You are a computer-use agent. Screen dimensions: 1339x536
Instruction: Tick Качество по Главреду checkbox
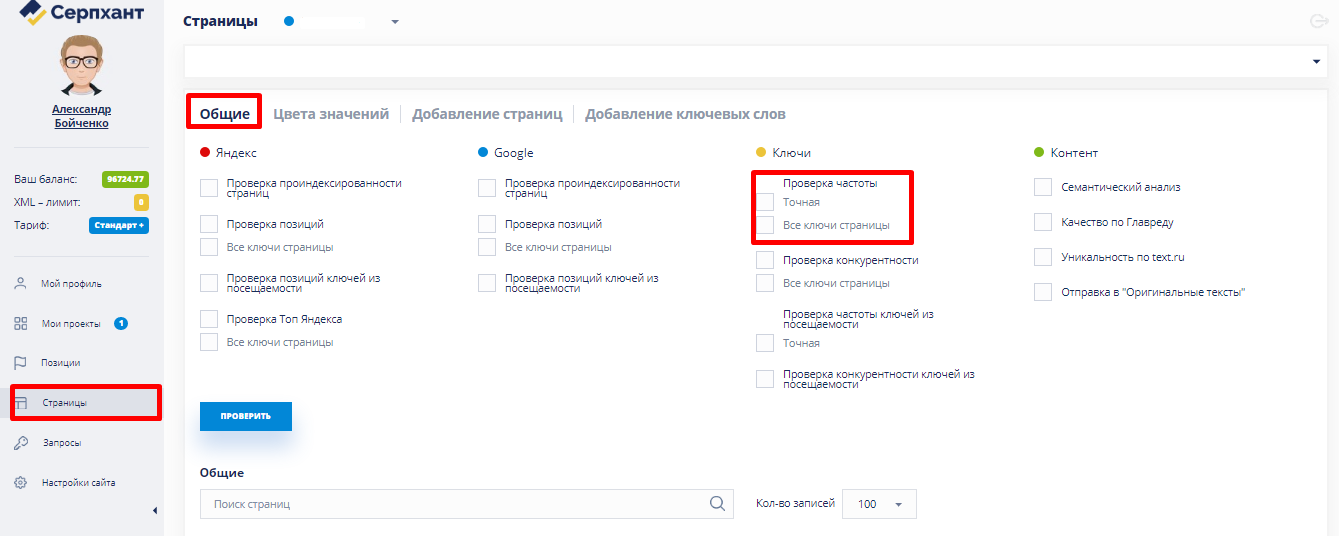[x=1043, y=222]
